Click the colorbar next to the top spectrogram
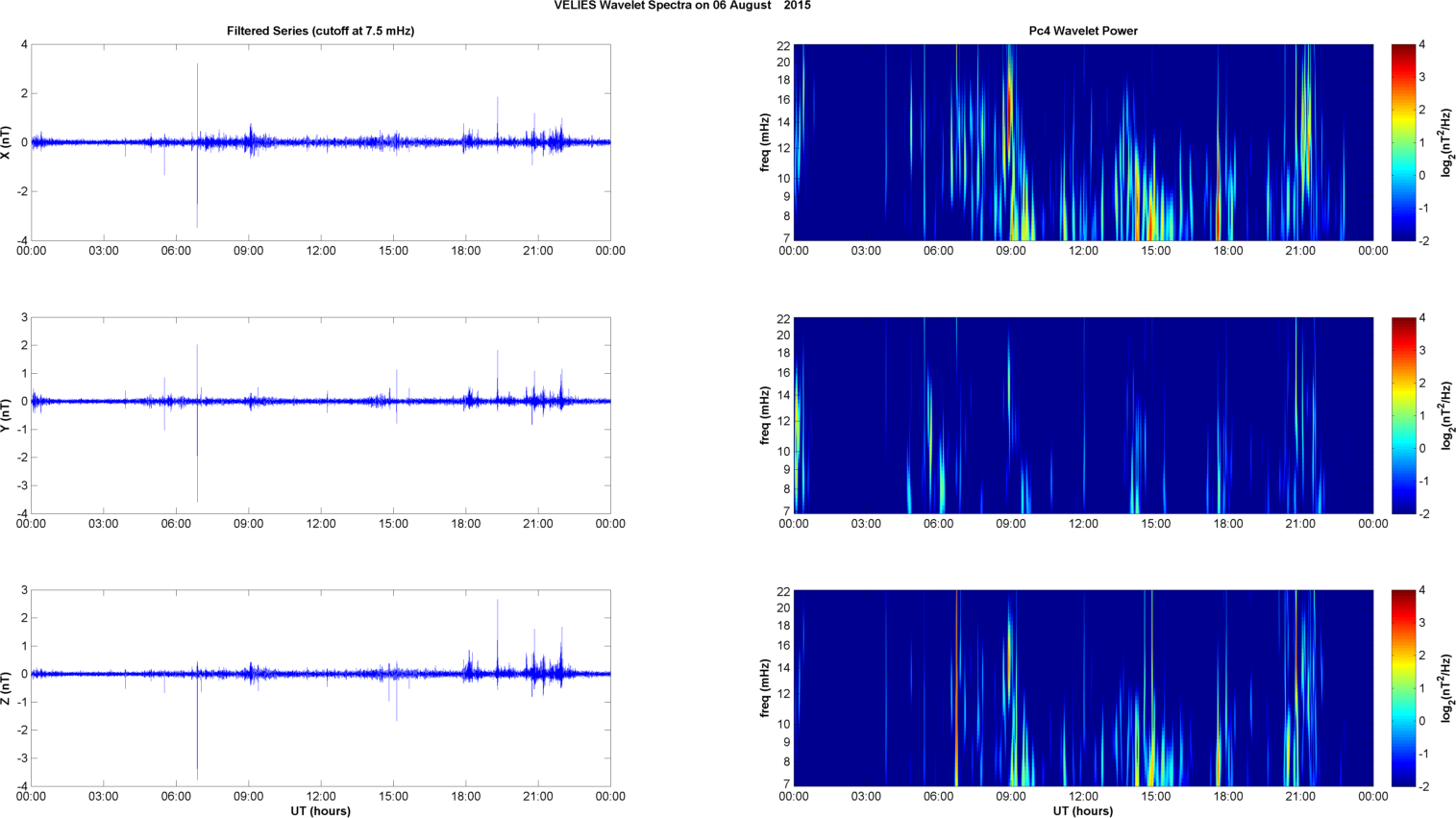 coord(1403,142)
